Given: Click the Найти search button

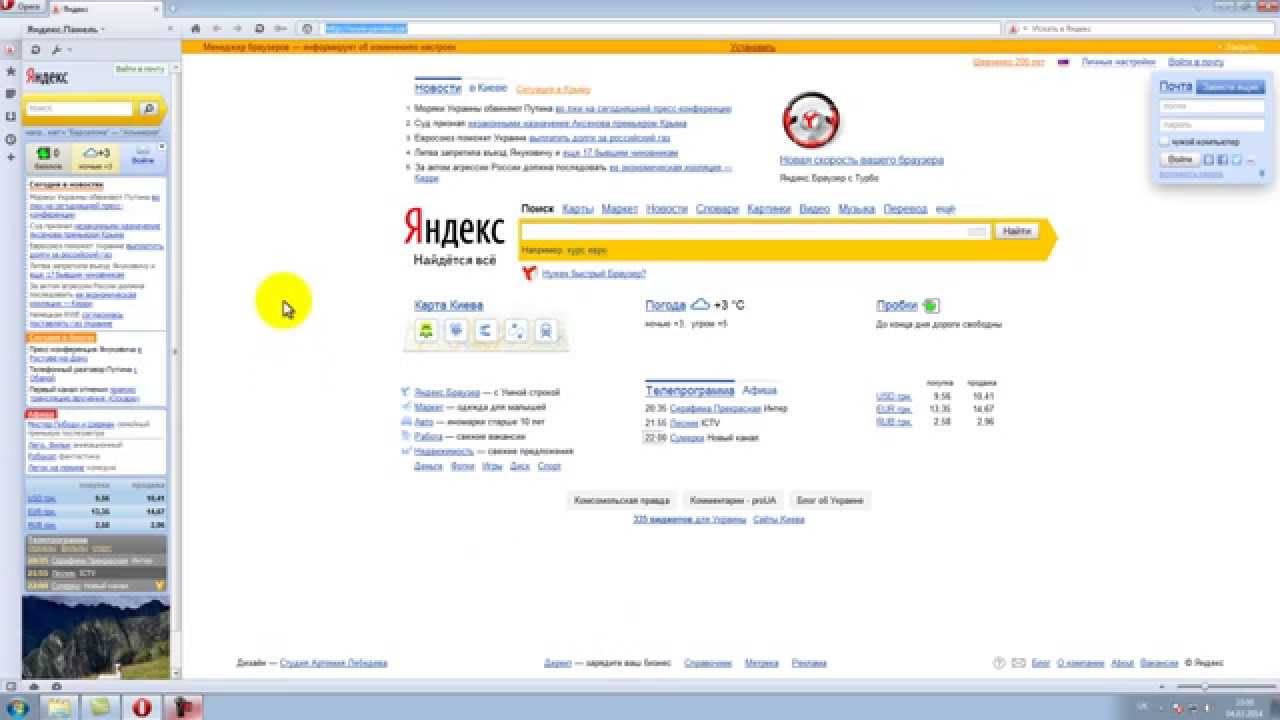Looking at the screenshot, I should pyautogui.click(x=1016, y=231).
